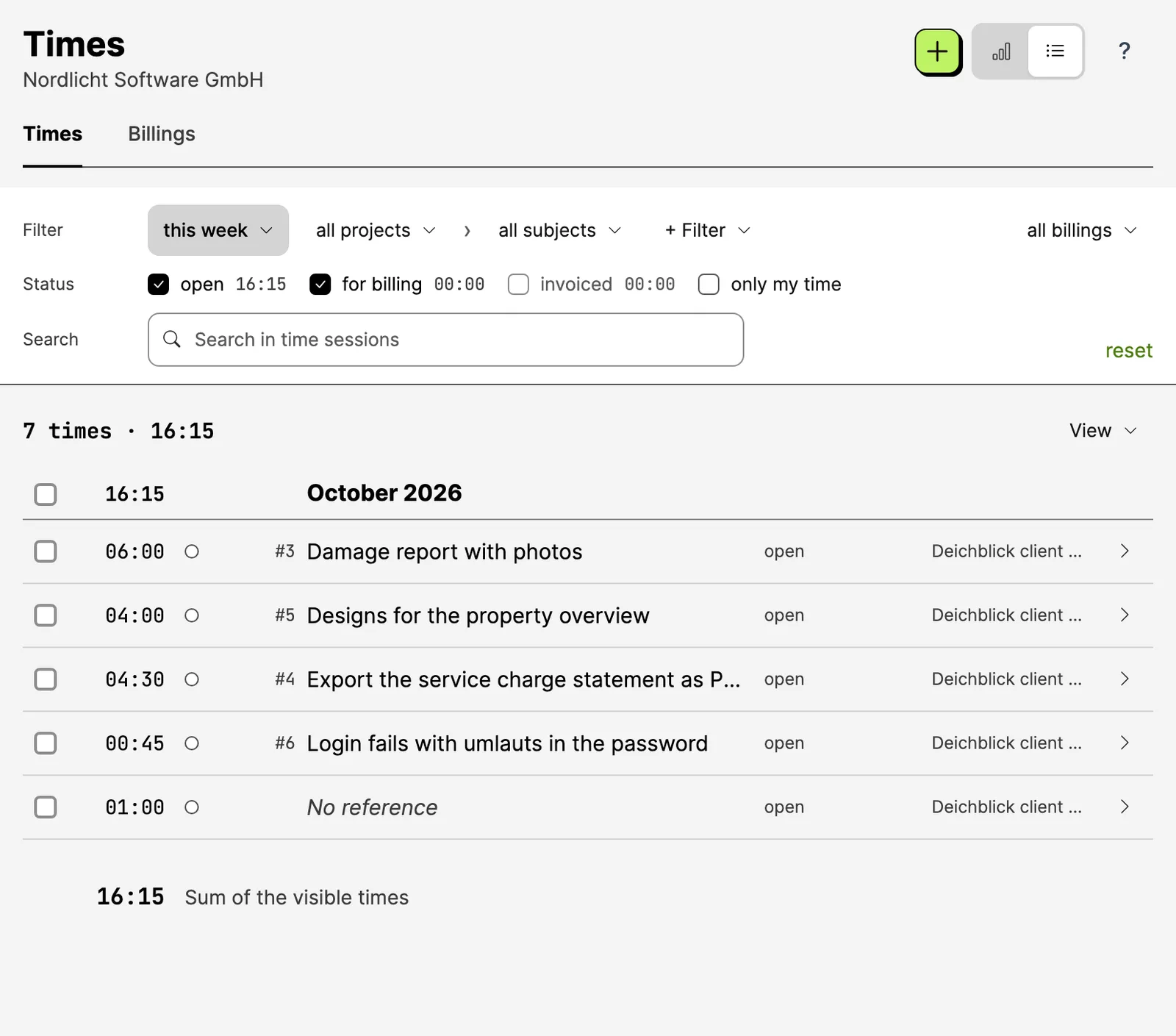This screenshot has height=1036, width=1176.
Task: Open details arrow for Login fails with umlauts
Action: point(1125,743)
